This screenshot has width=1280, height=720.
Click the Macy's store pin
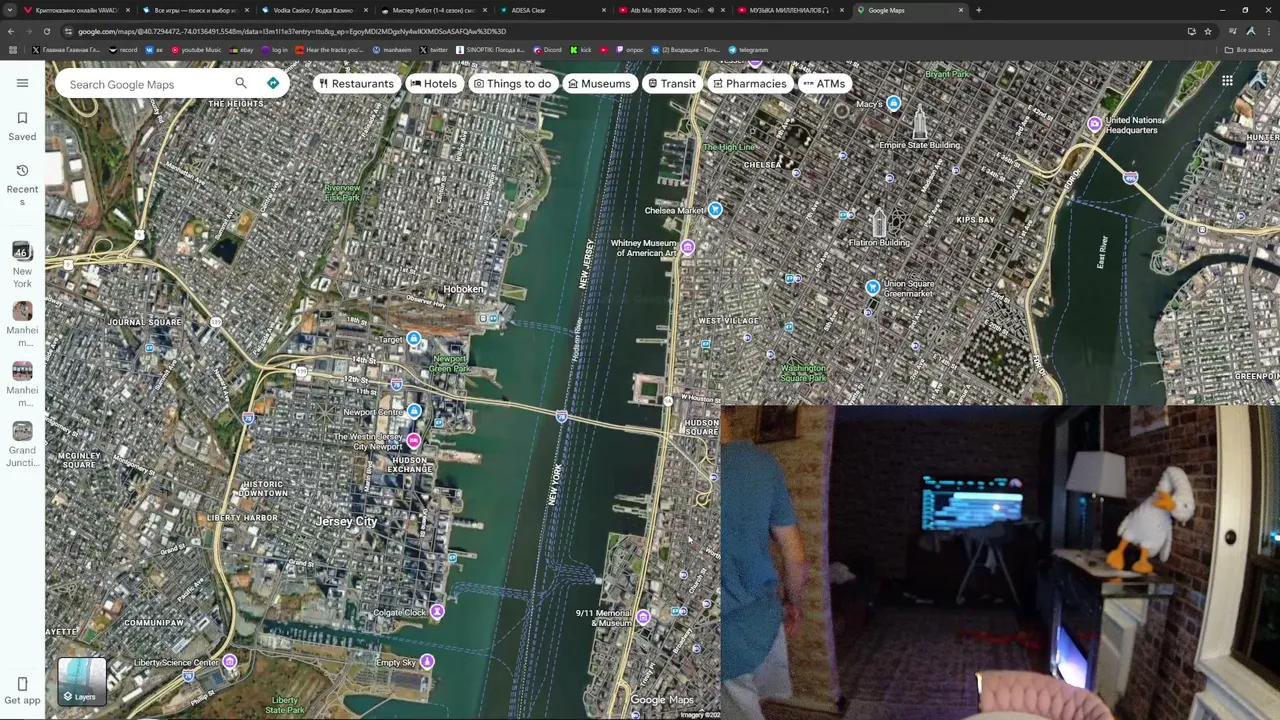point(893,103)
